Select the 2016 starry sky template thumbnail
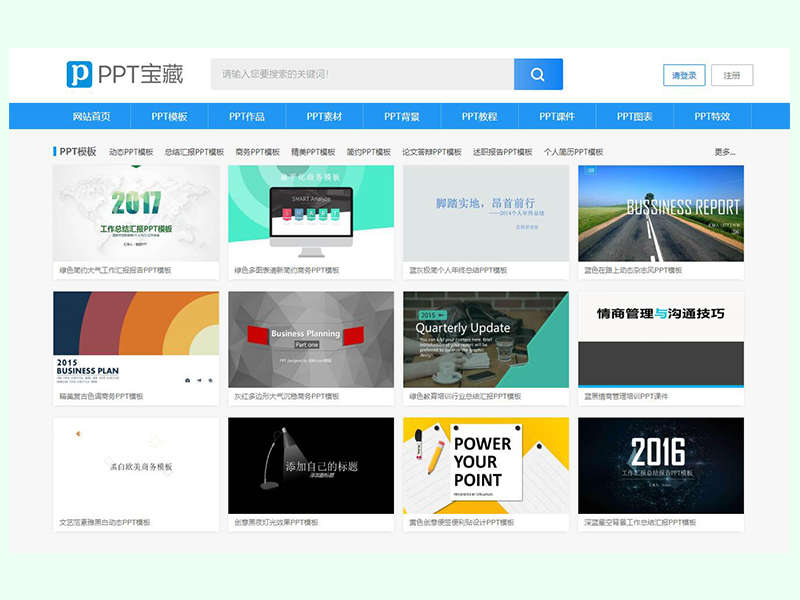The width and height of the screenshot is (800, 600). [661, 465]
